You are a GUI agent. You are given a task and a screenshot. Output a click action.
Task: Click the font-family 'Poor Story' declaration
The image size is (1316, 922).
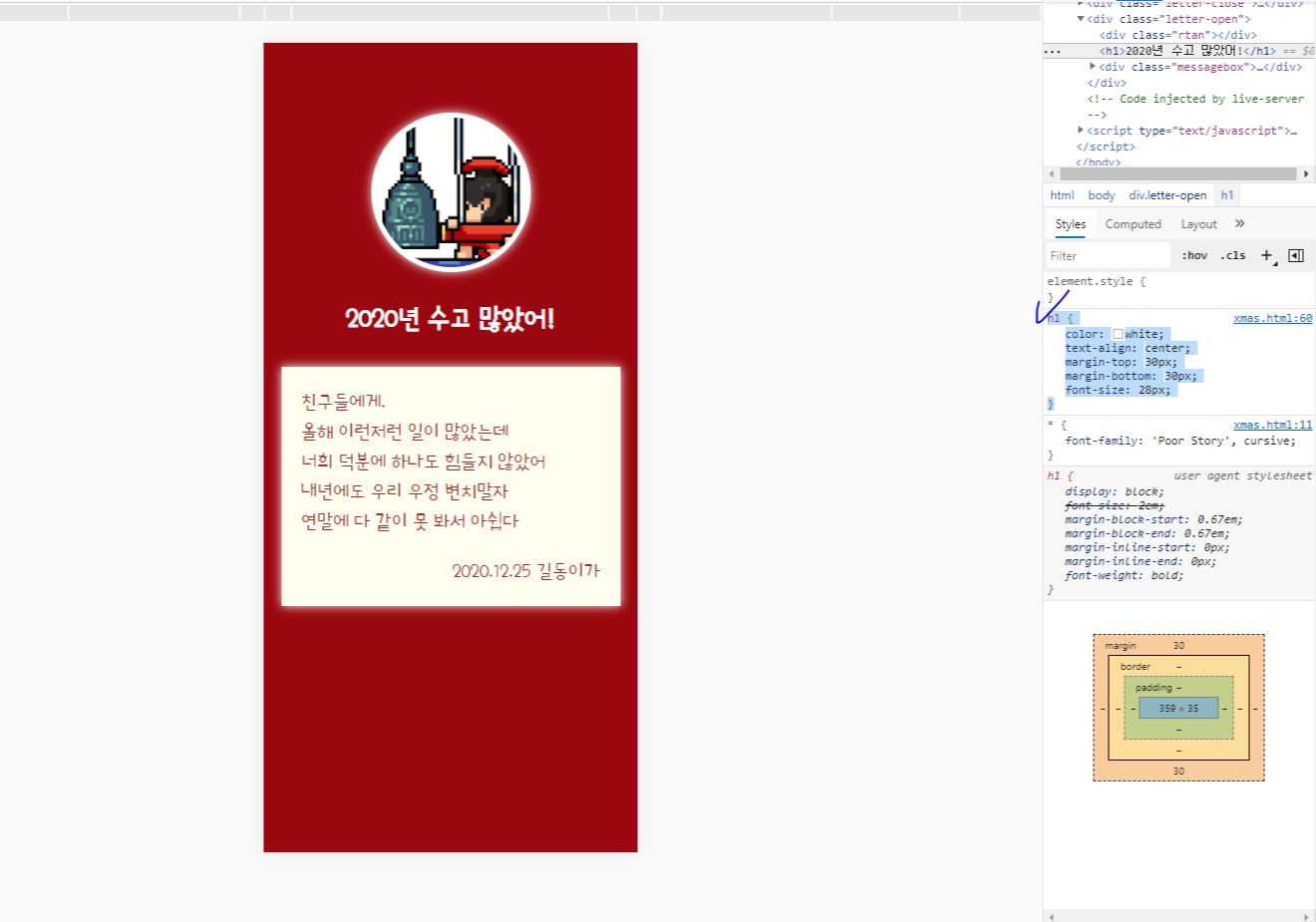[1180, 441]
